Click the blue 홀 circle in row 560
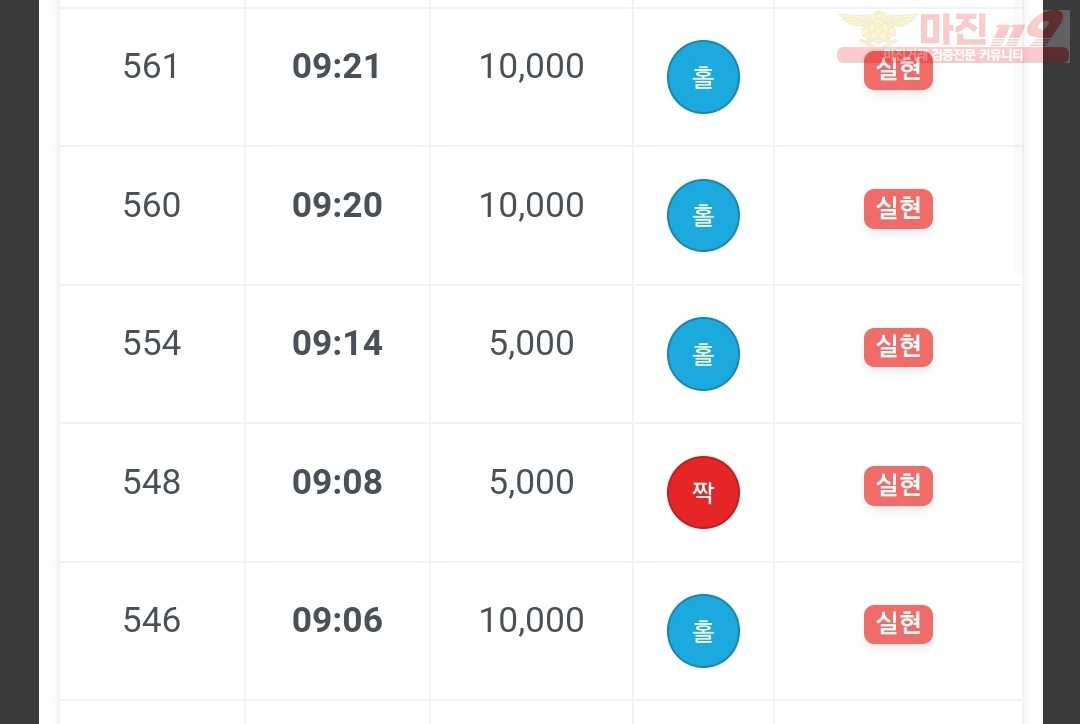 click(x=703, y=216)
